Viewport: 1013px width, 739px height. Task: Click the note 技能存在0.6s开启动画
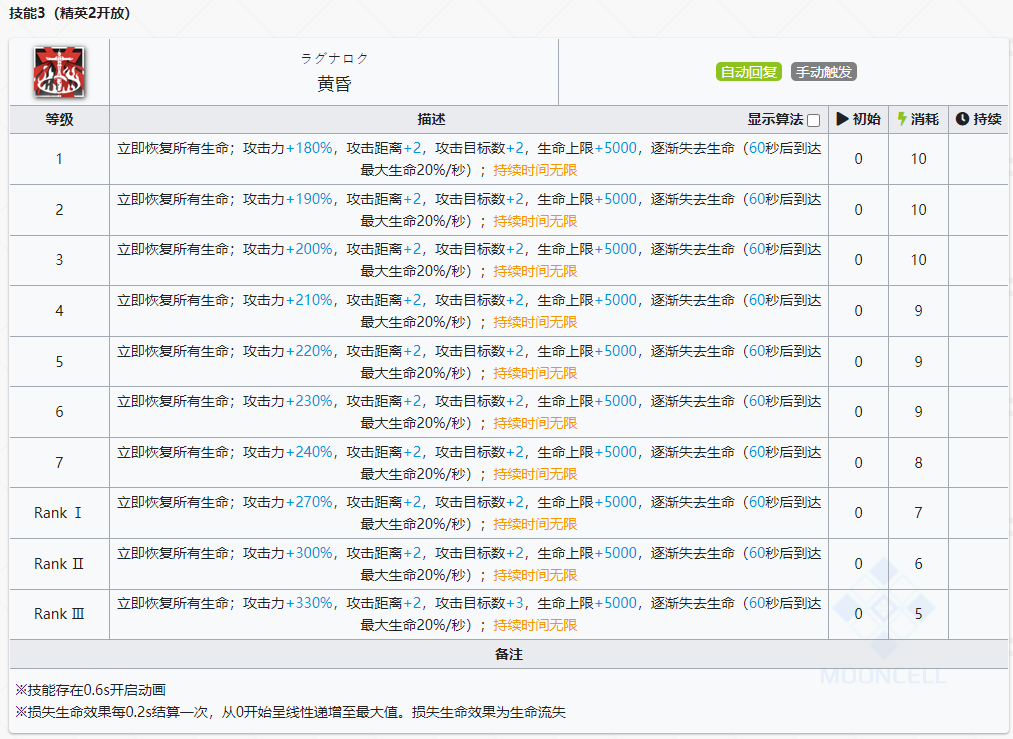click(x=90, y=690)
